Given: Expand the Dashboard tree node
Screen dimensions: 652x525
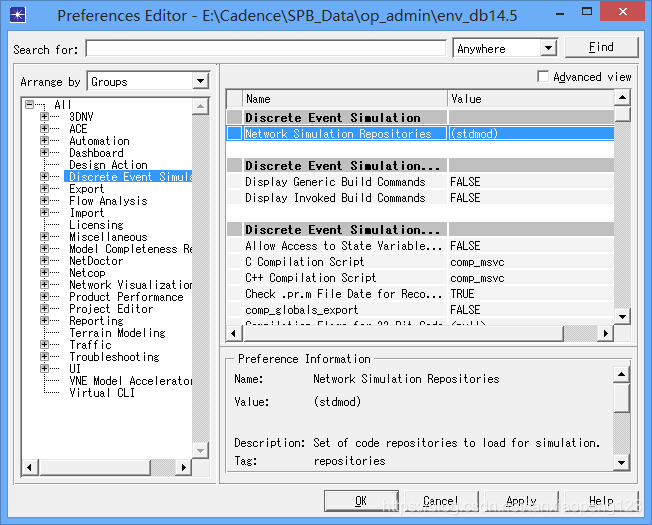Looking at the screenshot, I should click(x=44, y=153).
